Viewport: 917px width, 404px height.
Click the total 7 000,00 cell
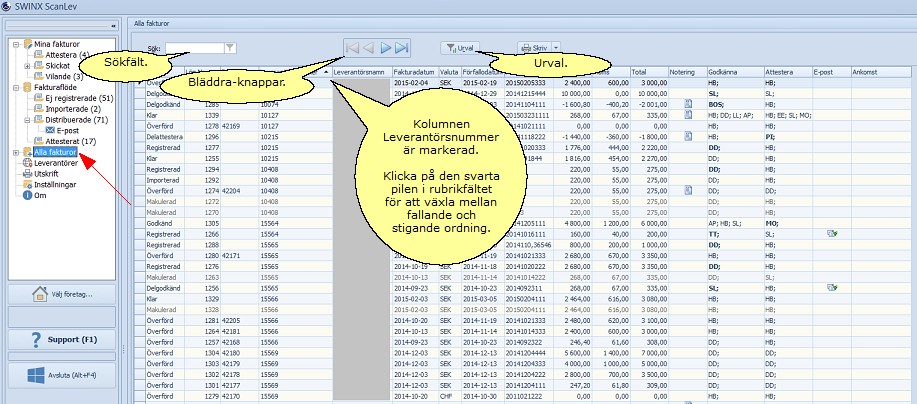pyautogui.click(x=649, y=353)
